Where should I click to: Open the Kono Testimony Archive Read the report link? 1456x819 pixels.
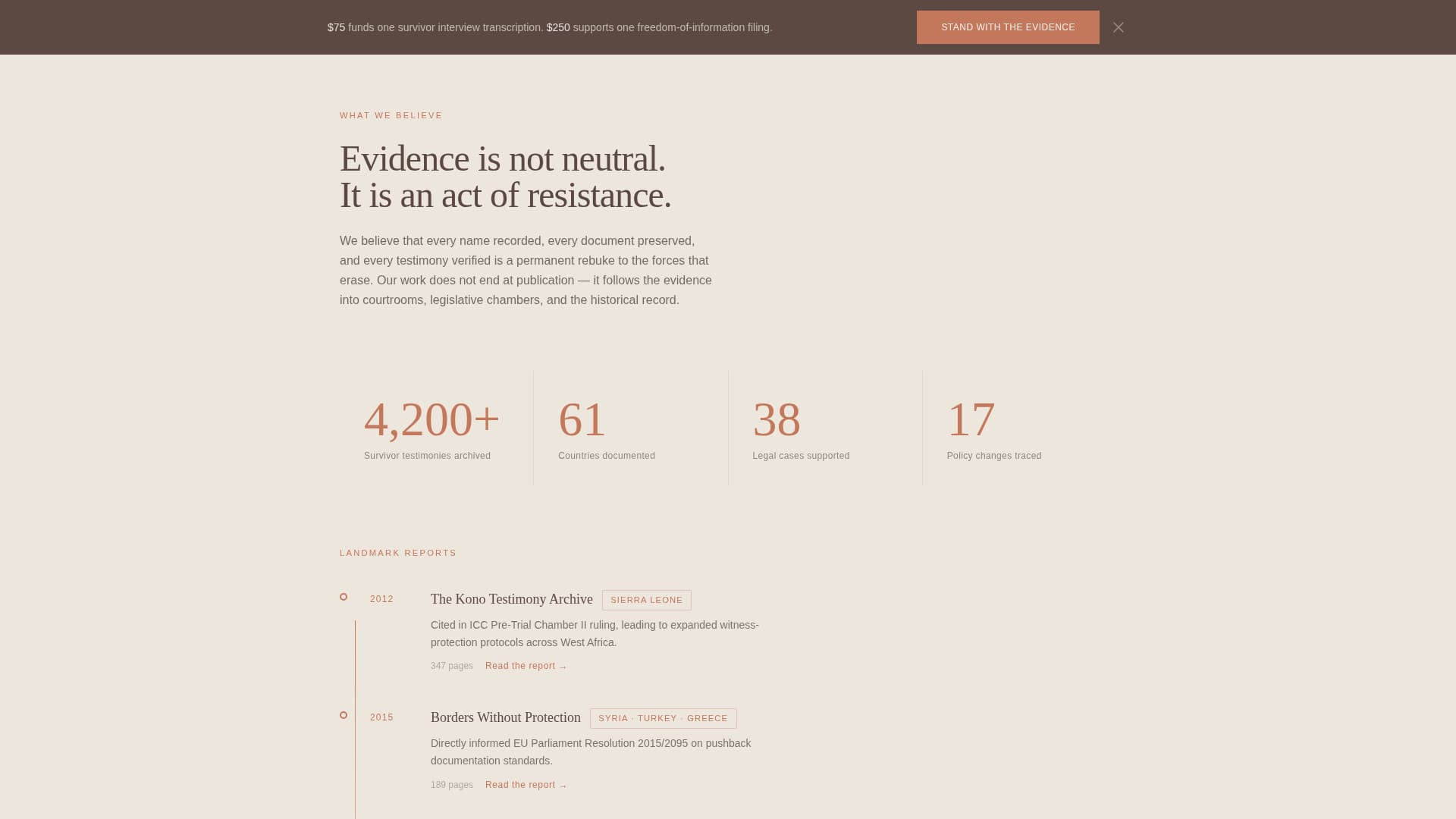526,666
